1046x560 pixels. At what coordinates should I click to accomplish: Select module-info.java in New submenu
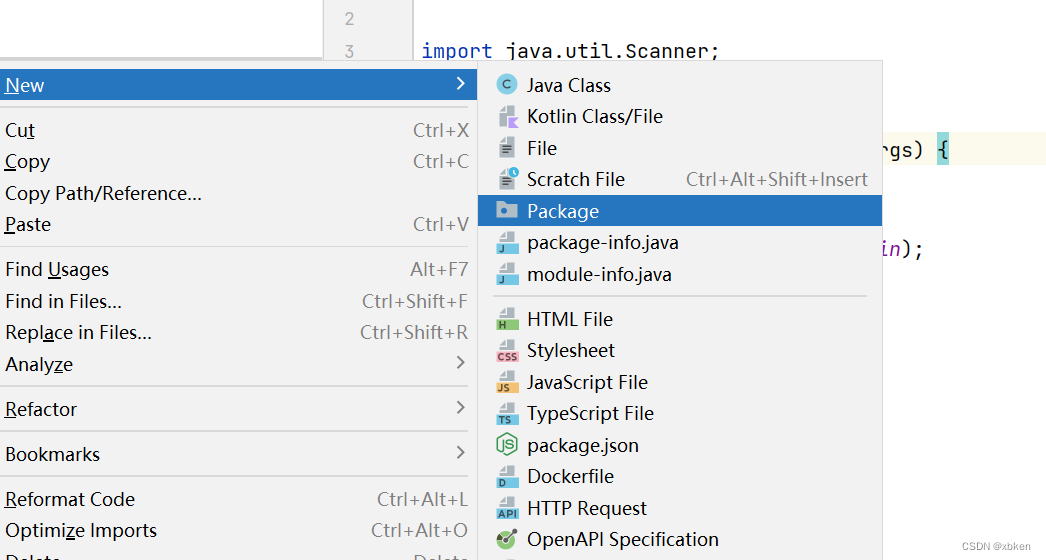tap(599, 274)
